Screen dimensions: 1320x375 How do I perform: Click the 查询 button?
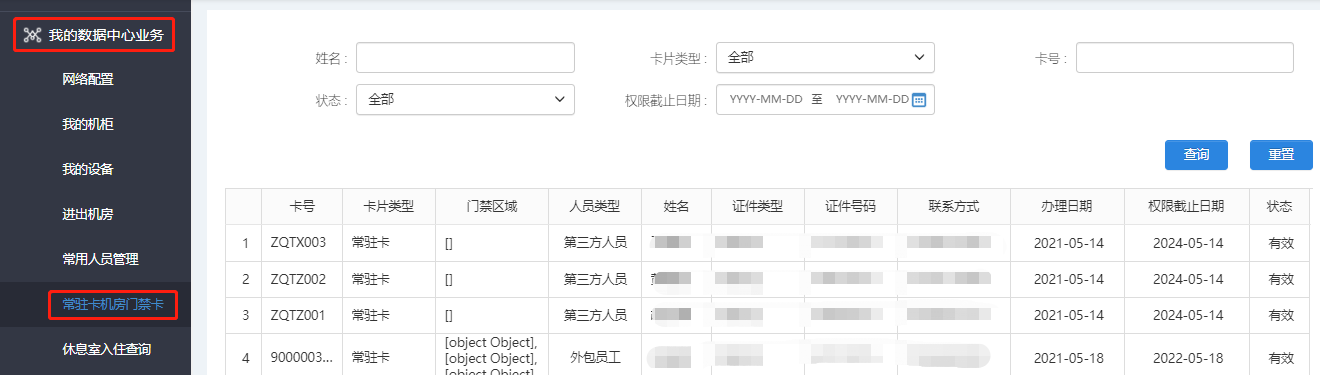tap(1197, 155)
